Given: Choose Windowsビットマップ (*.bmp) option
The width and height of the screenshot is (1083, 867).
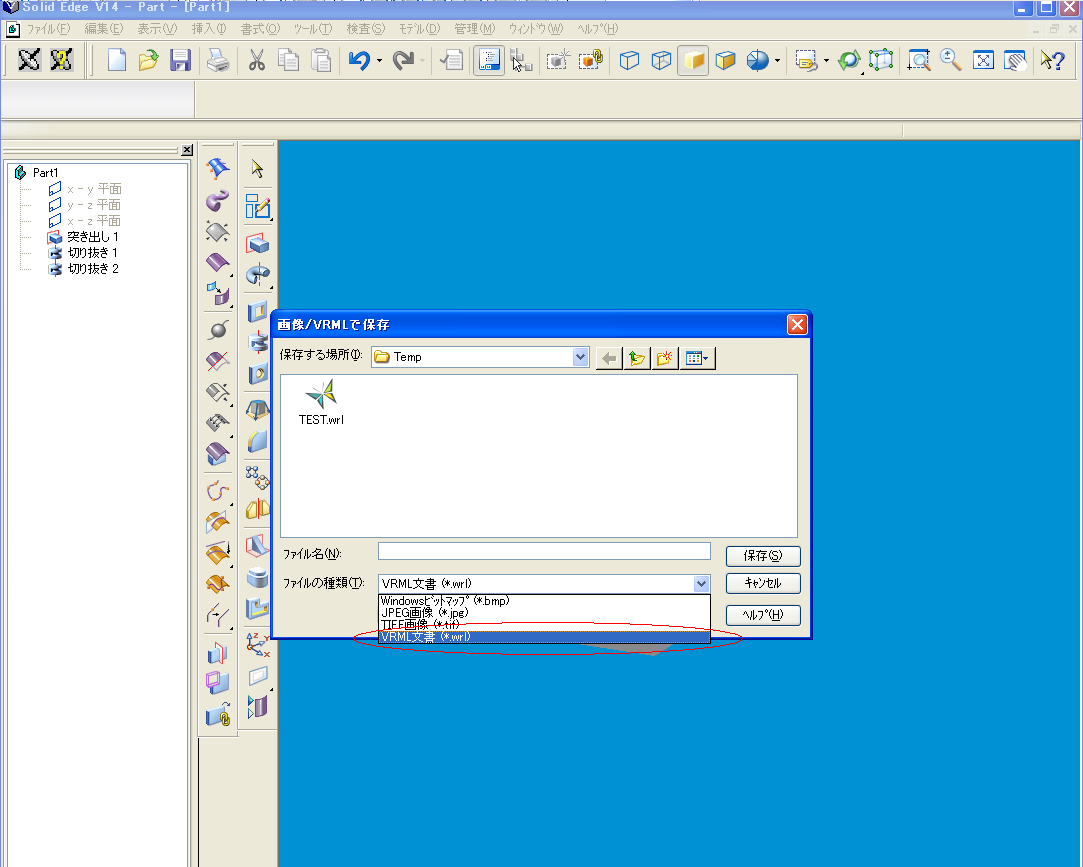Looking at the screenshot, I should point(544,601).
